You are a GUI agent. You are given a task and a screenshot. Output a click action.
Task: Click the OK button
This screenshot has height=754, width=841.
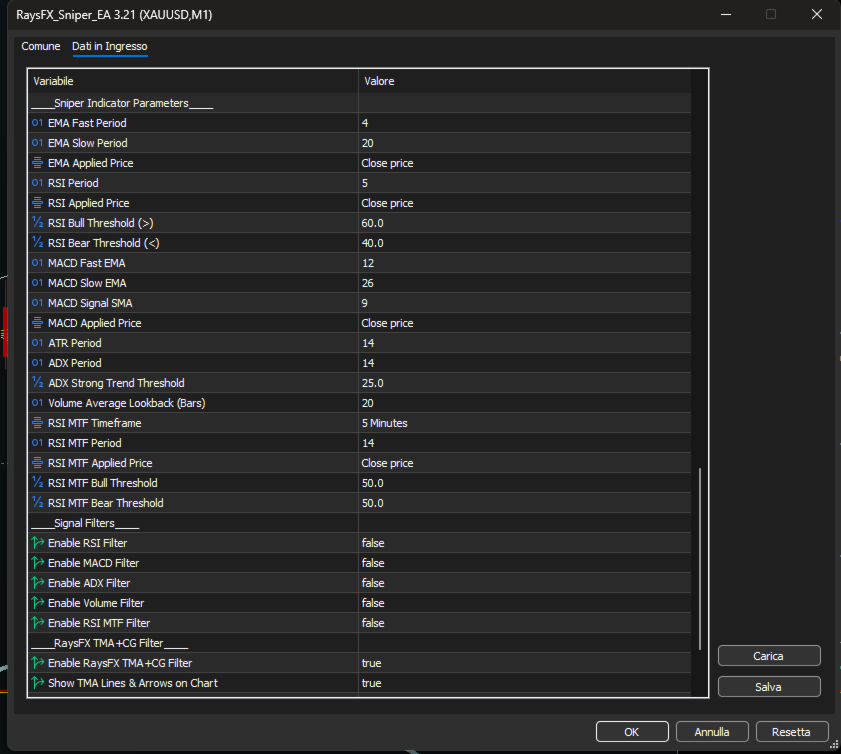tap(632, 731)
